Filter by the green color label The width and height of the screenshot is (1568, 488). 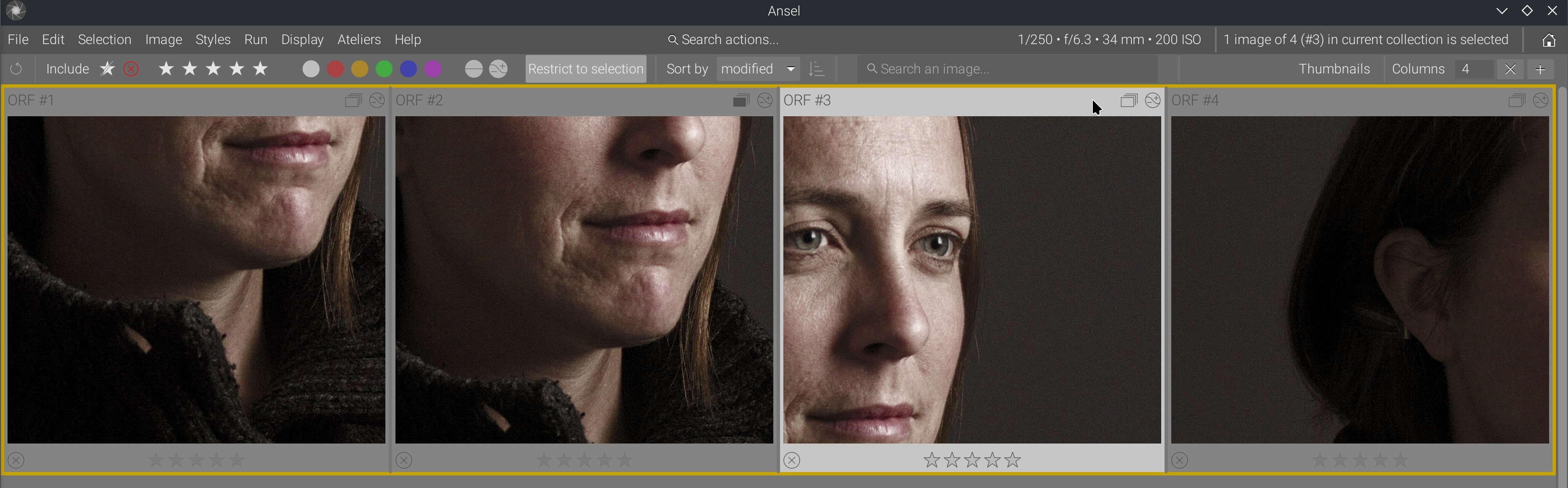click(x=384, y=69)
